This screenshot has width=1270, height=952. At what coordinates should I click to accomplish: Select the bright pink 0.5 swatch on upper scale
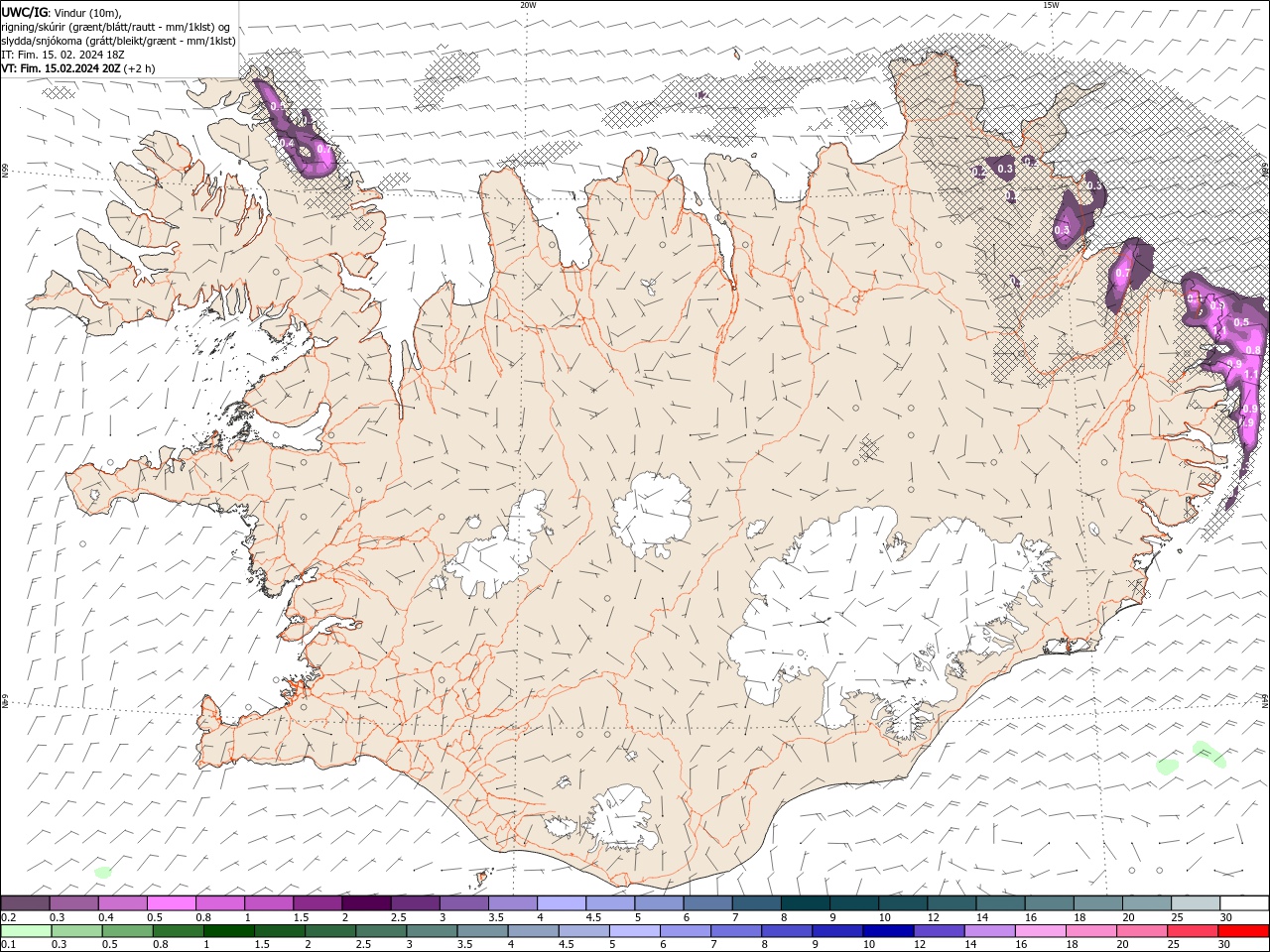[171, 903]
